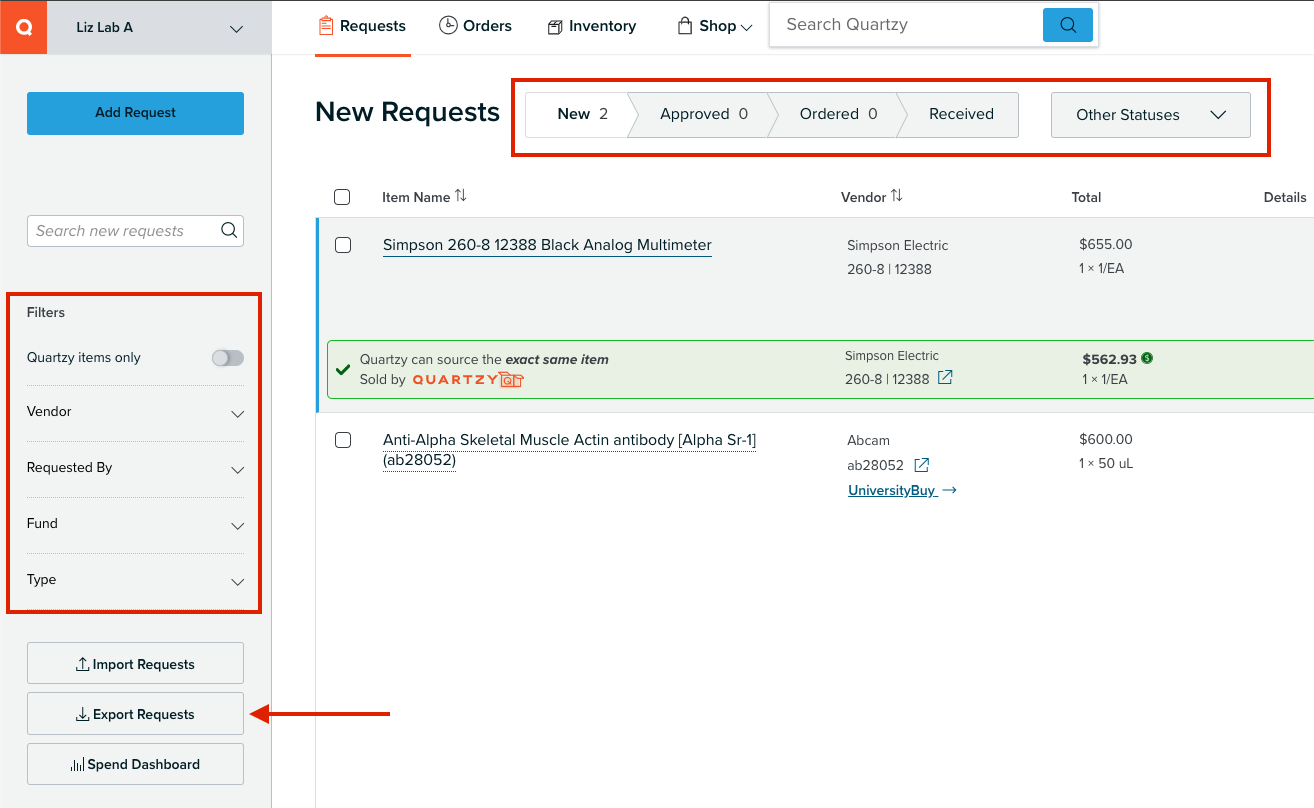Screen dimensions: 1314x808
Task: Follow the UniversityBuy link
Action: 902,490
